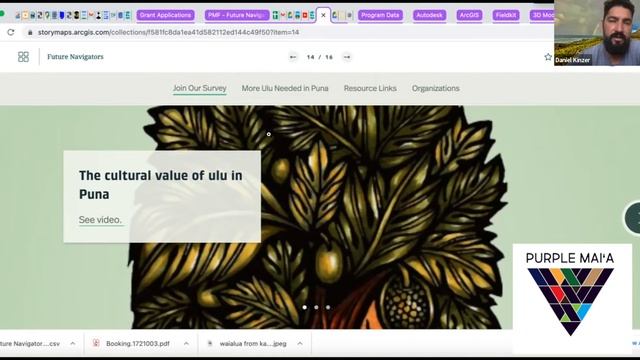The image size is (640, 360).
Task: Open the Autodesk tab group
Action: tap(429, 15)
